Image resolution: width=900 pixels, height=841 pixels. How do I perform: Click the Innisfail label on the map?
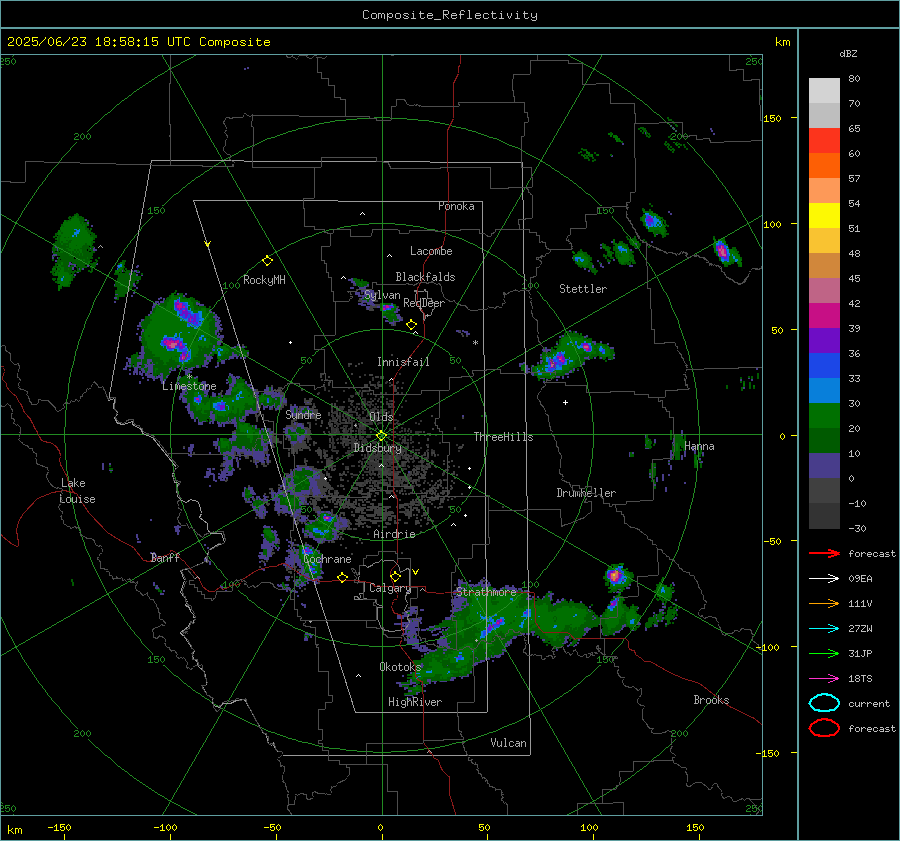pyautogui.click(x=403, y=362)
